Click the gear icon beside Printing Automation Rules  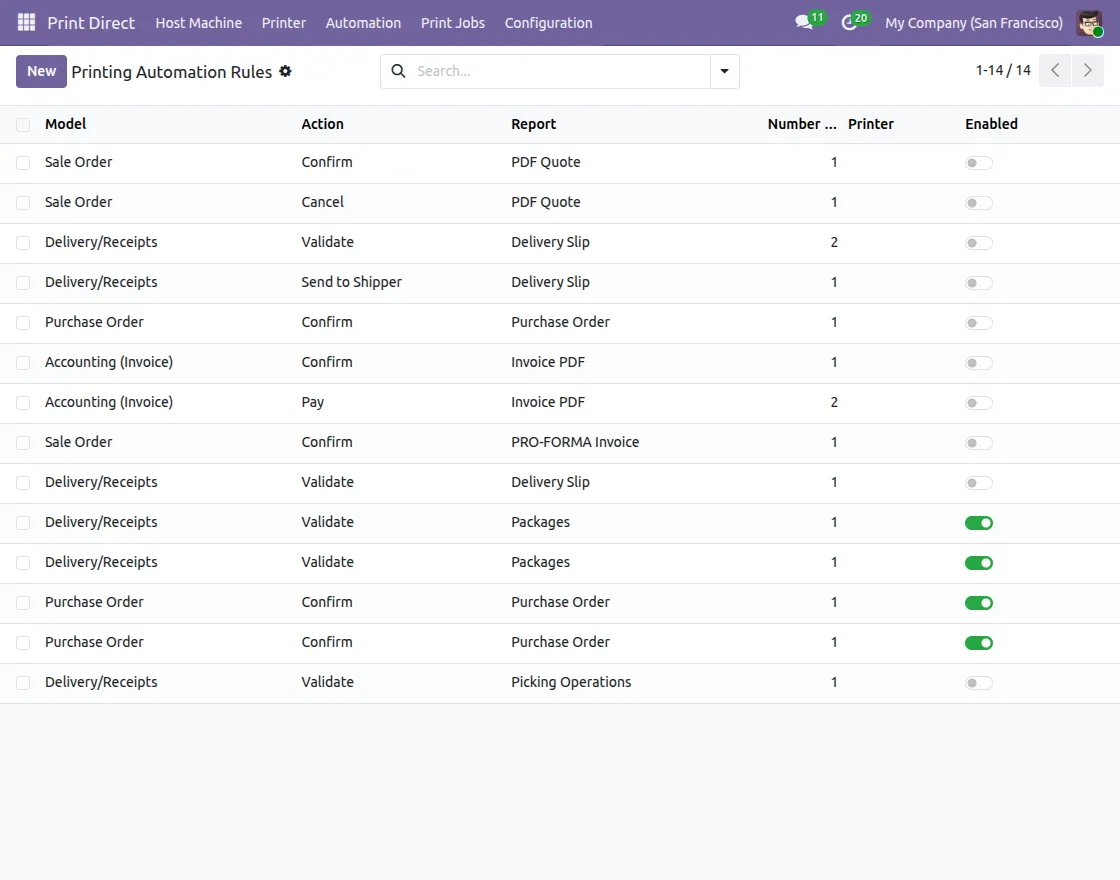point(285,71)
